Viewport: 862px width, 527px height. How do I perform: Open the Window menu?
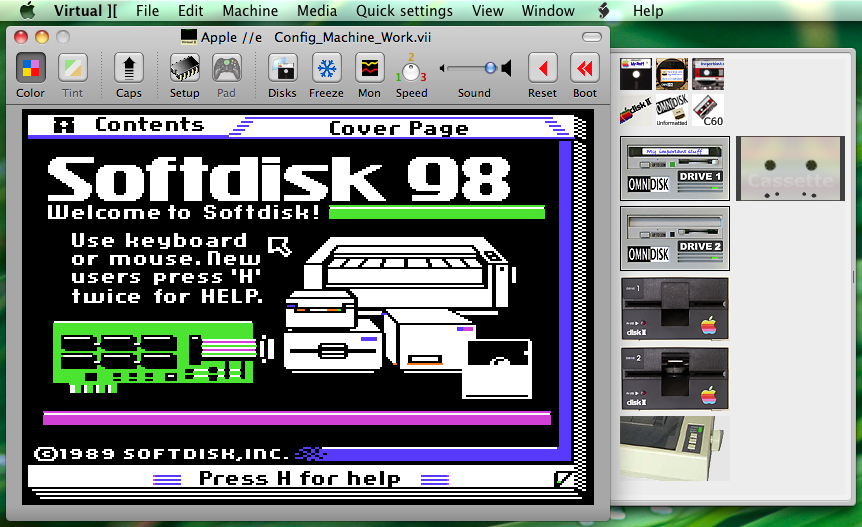click(x=548, y=10)
